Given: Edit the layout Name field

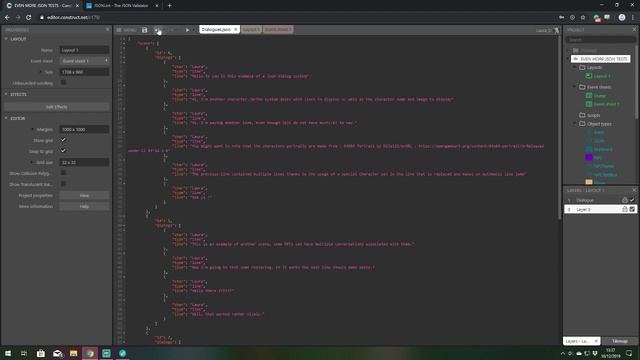Looking at the screenshot, I should (x=84, y=50).
